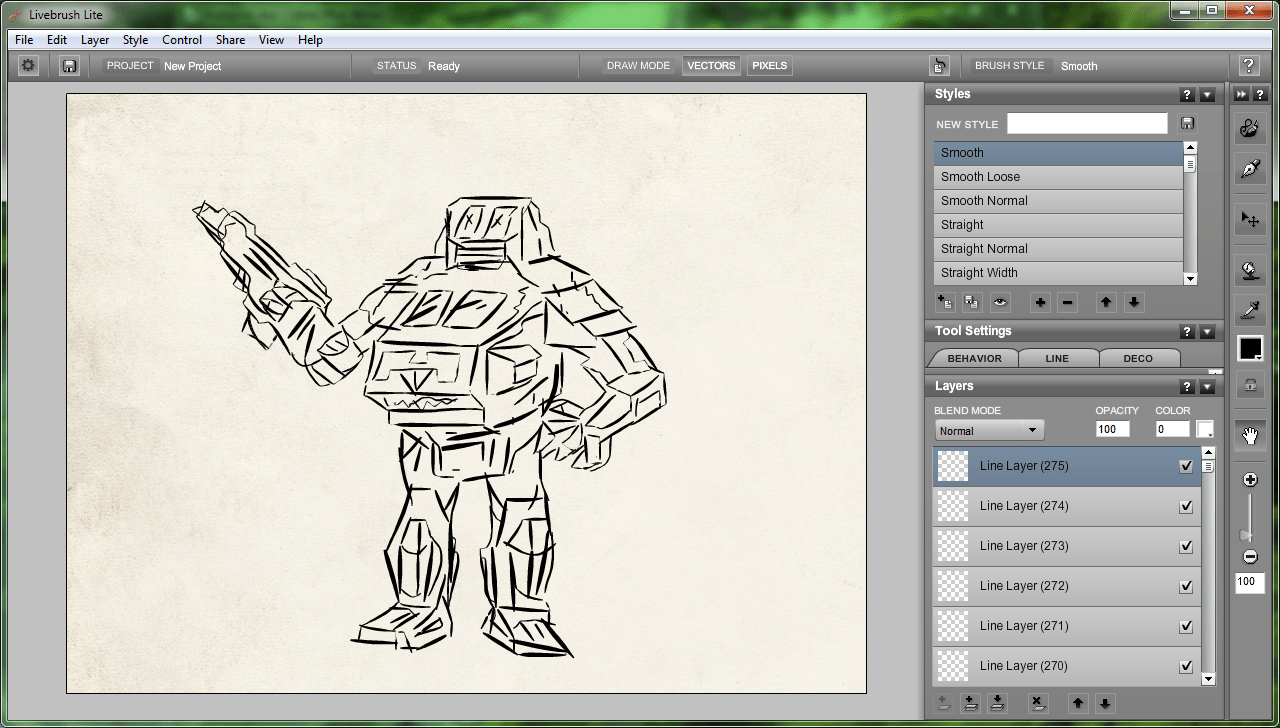Choose the Transform (arrow move) tool
Viewport: 1280px width, 728px height.
(1249, 218)
